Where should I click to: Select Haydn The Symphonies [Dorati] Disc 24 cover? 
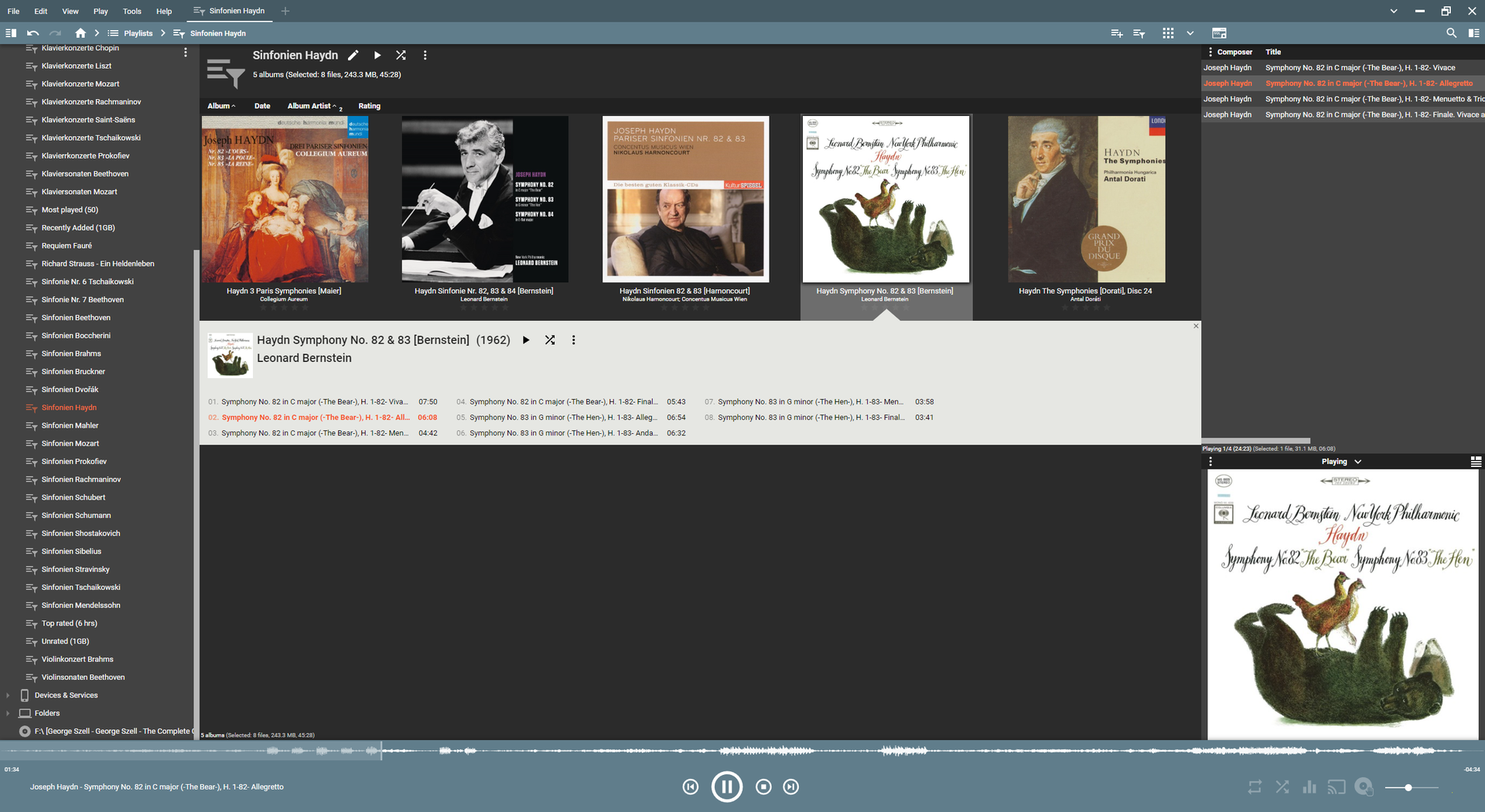1086,200
